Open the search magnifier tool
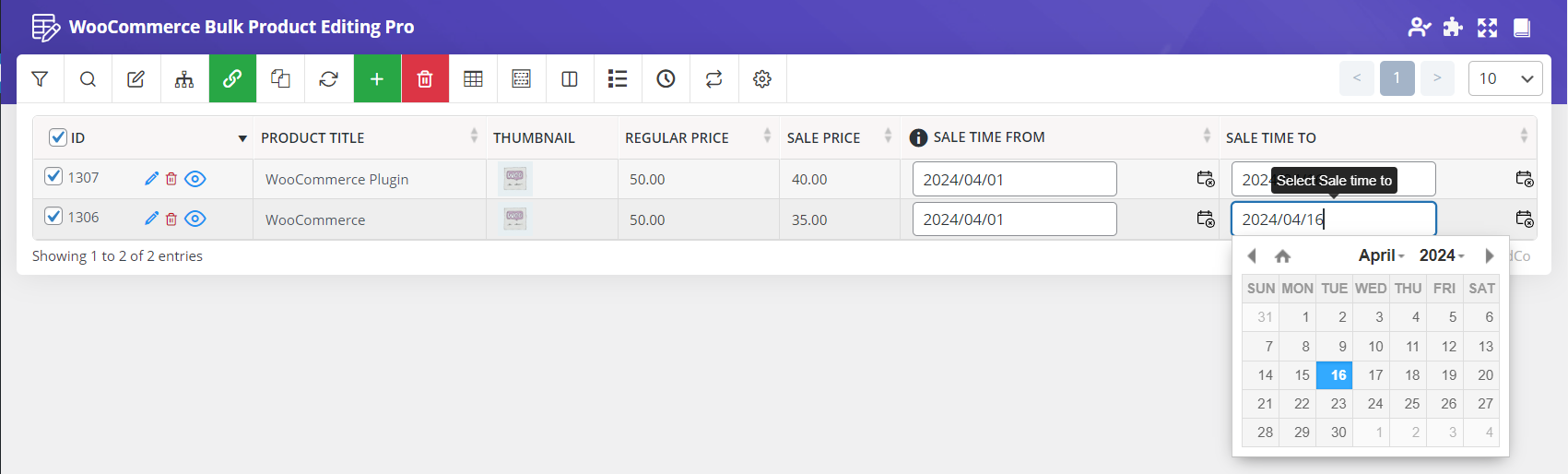This screenshot has height=474, width=1568. (x=88, y=79)
